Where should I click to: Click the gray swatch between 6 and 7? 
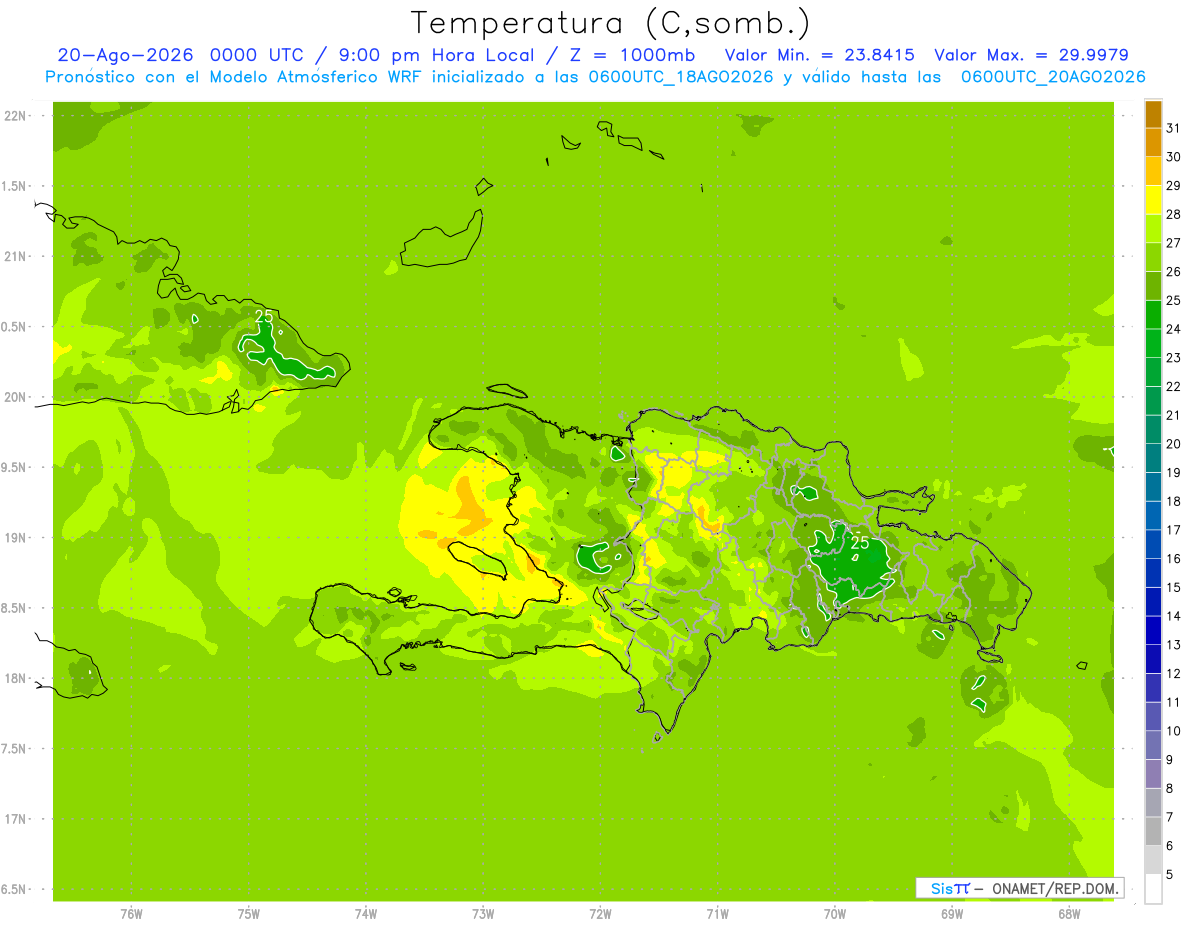pyautogui.click(x=1153, y=831)
